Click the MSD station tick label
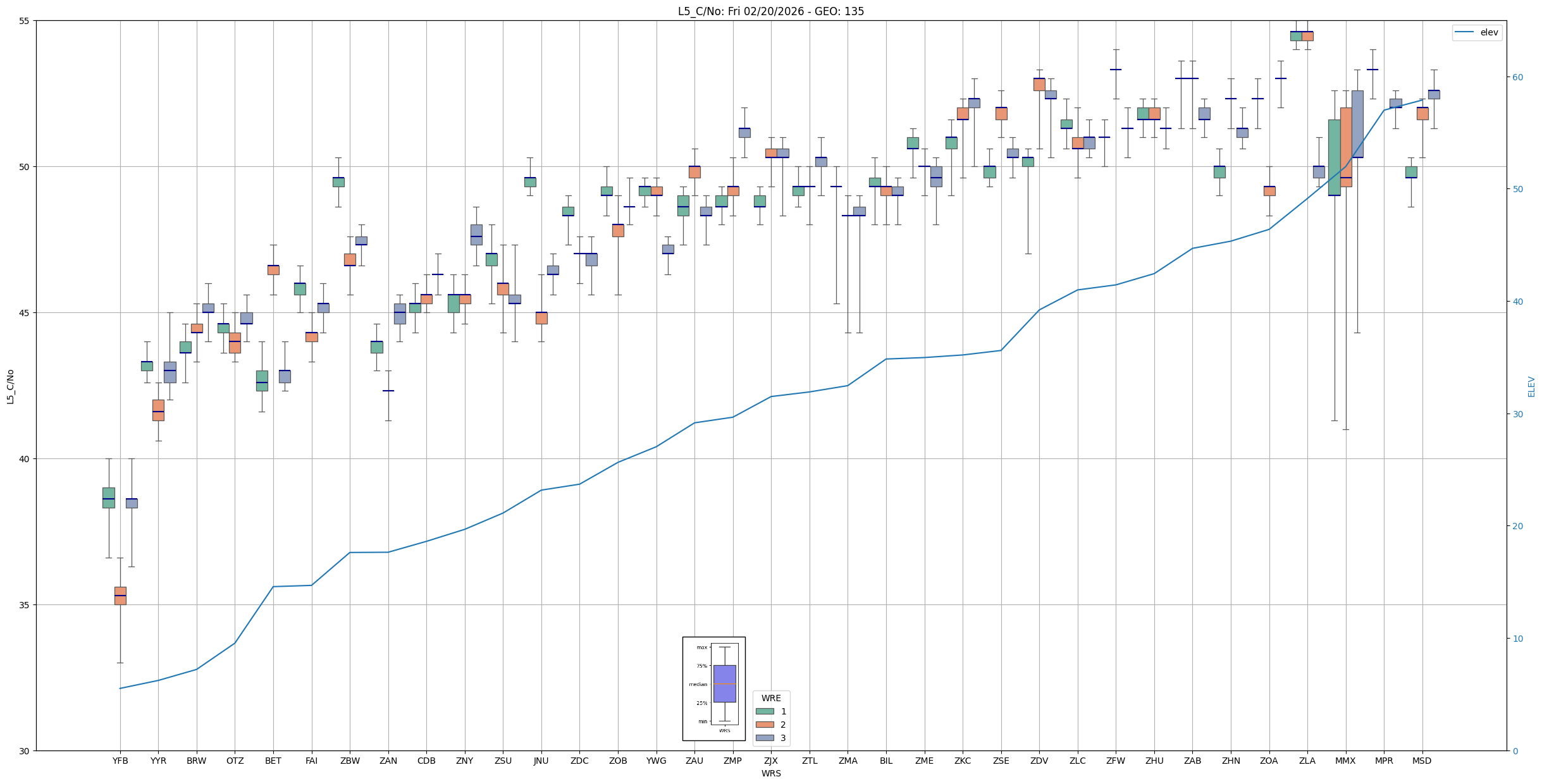The height and width of the screenshot is (784, 1542). [1422, 761]
